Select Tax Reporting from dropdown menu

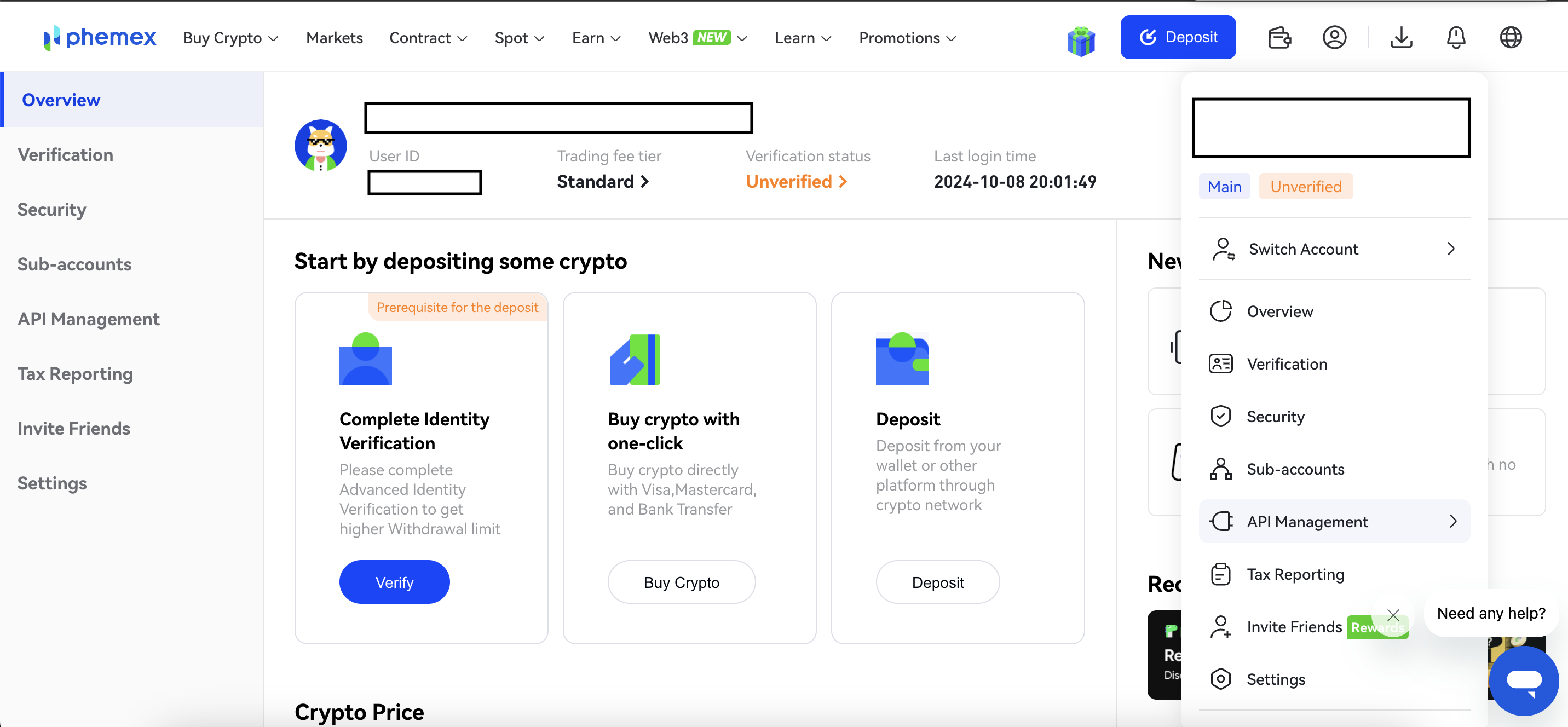pyautogui.click(x=1296, y=574)
